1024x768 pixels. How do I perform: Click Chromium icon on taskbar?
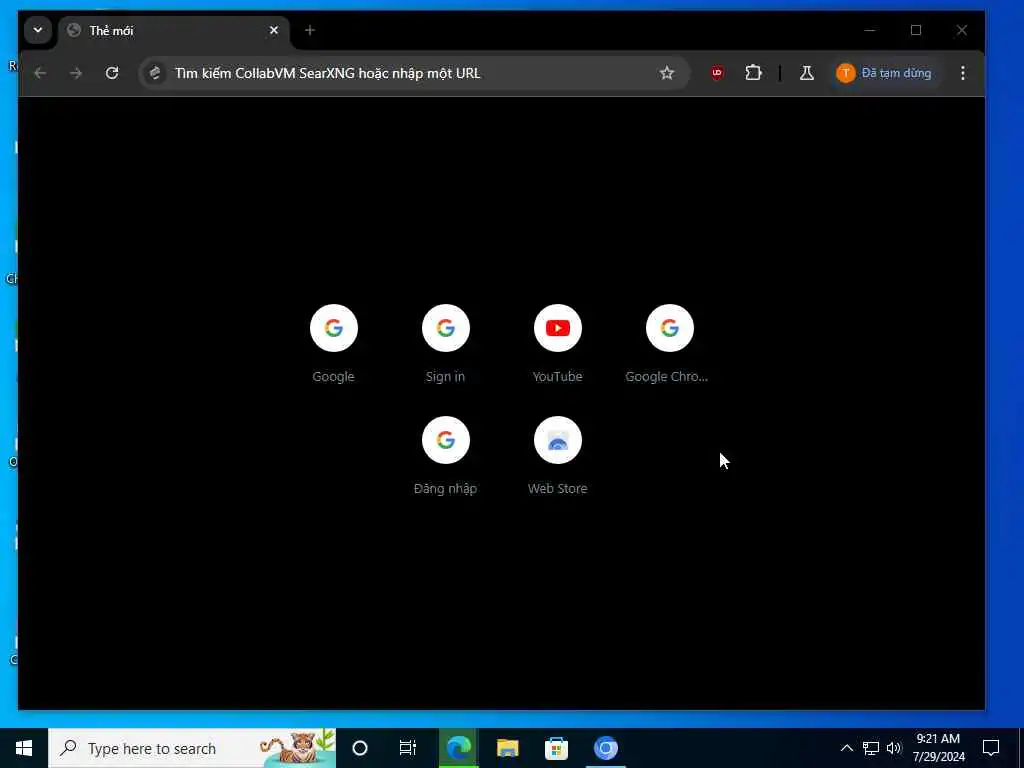click(x=605, y=748)
